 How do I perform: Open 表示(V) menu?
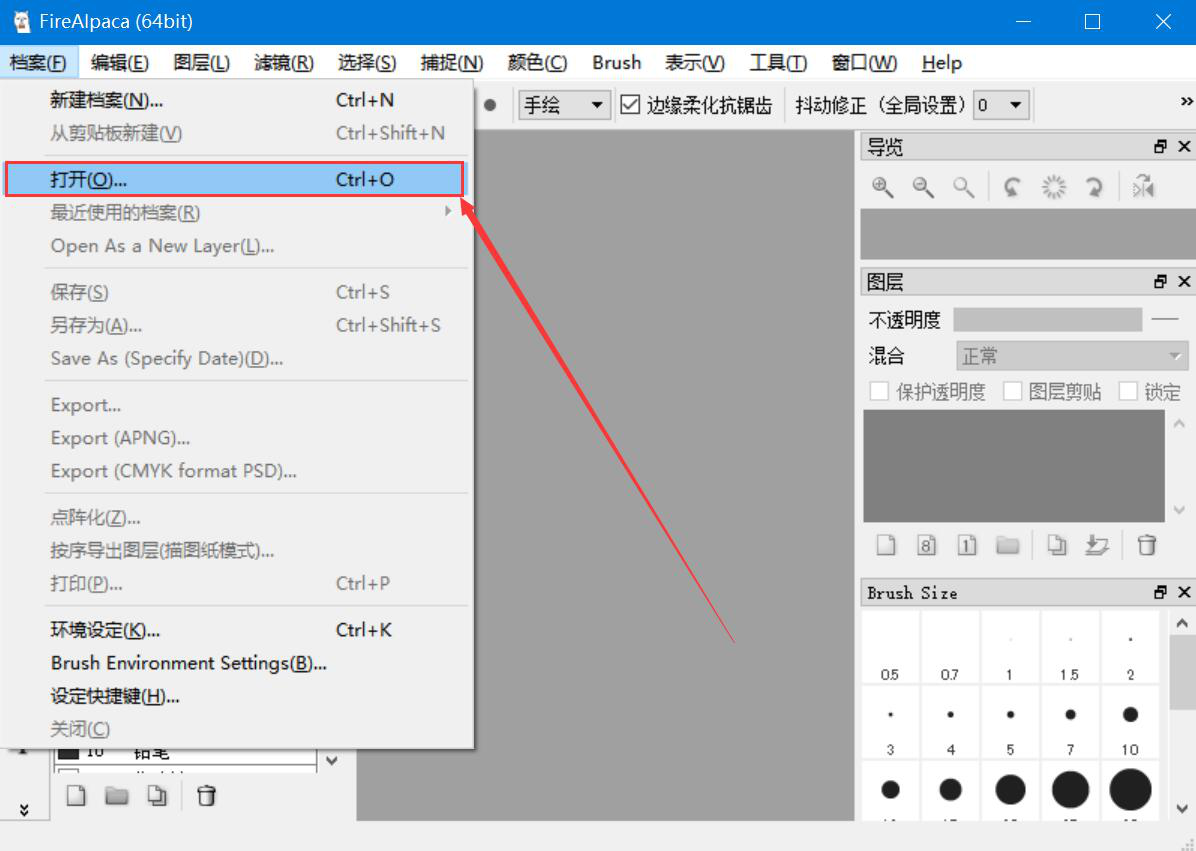coord(694,63)
